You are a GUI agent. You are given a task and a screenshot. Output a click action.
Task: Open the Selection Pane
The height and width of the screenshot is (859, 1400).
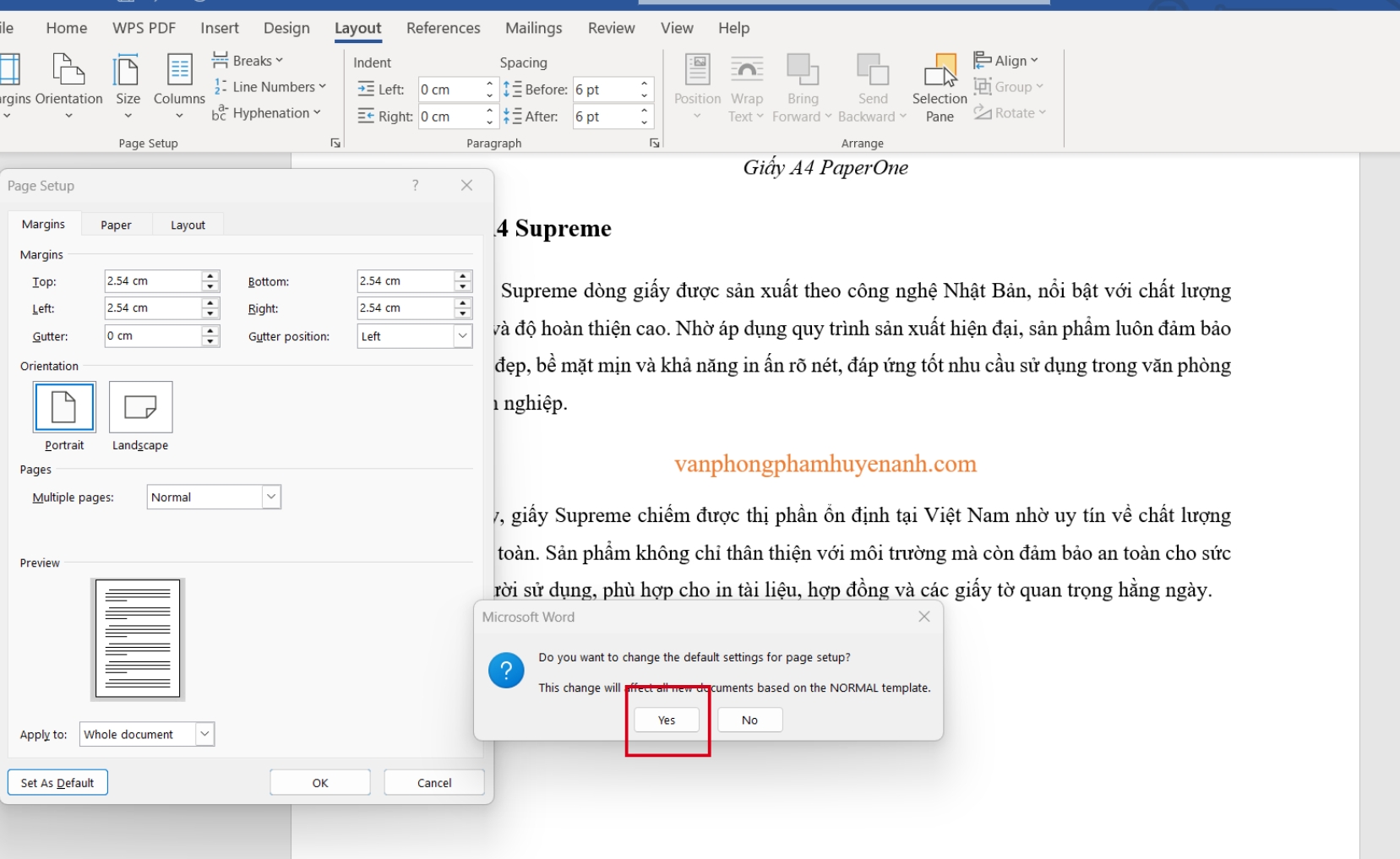pyautogui.click(x=940, y=86)
